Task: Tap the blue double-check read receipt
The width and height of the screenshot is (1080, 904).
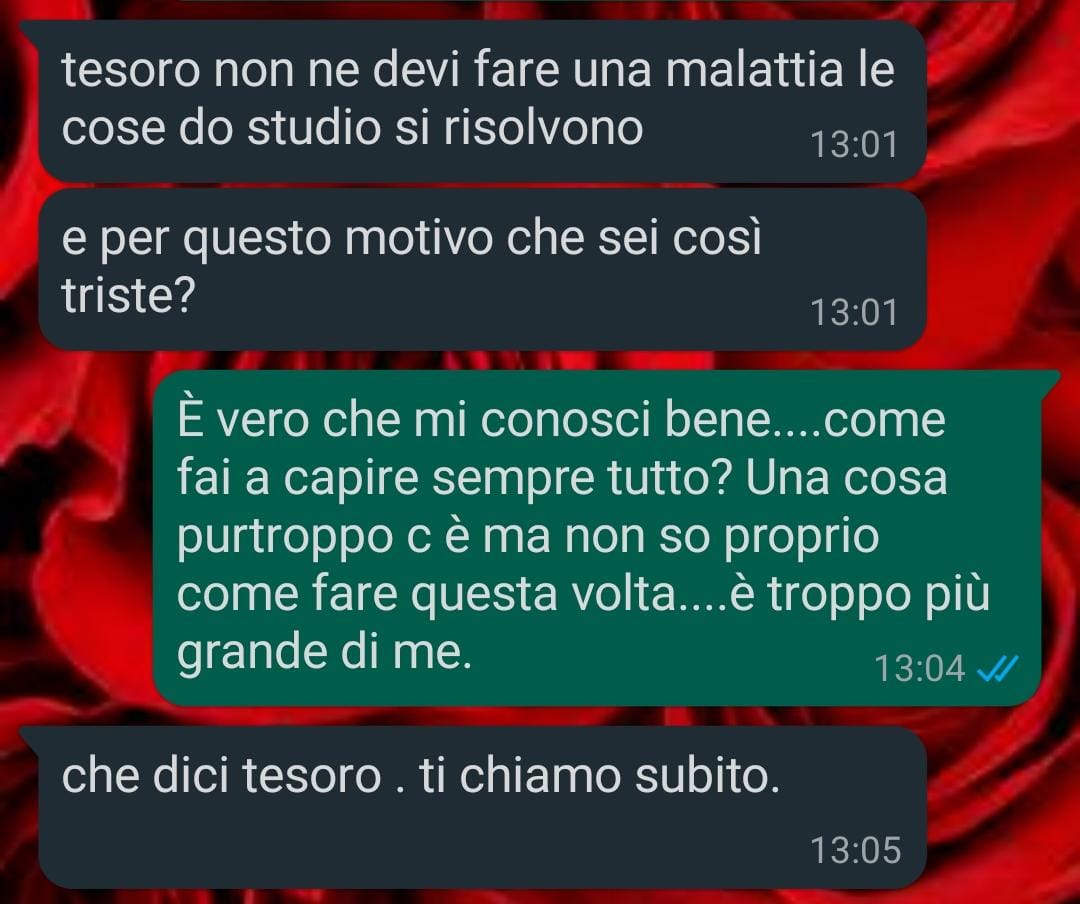Action: click(x=998, y=668)
